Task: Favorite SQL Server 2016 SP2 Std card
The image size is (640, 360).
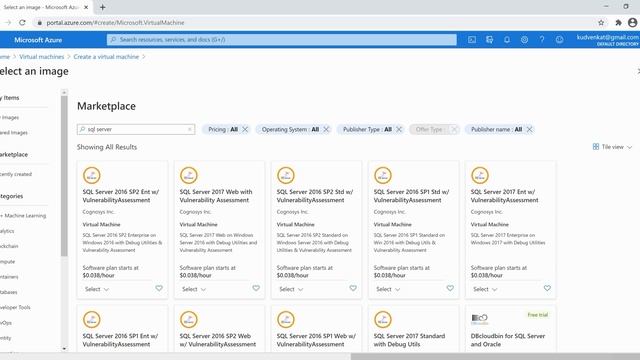Action: [353, 288]
